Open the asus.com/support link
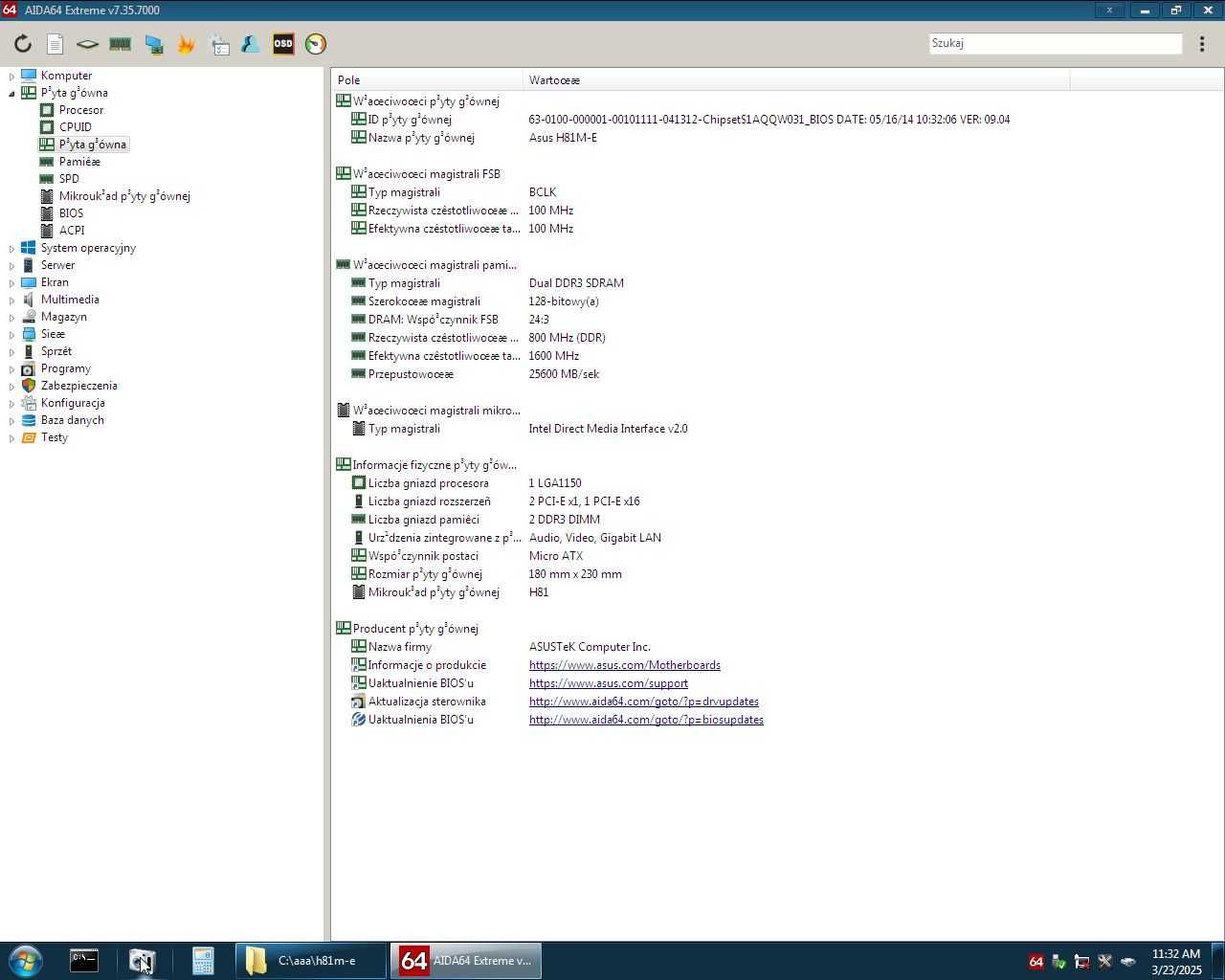 pos(609,683)
